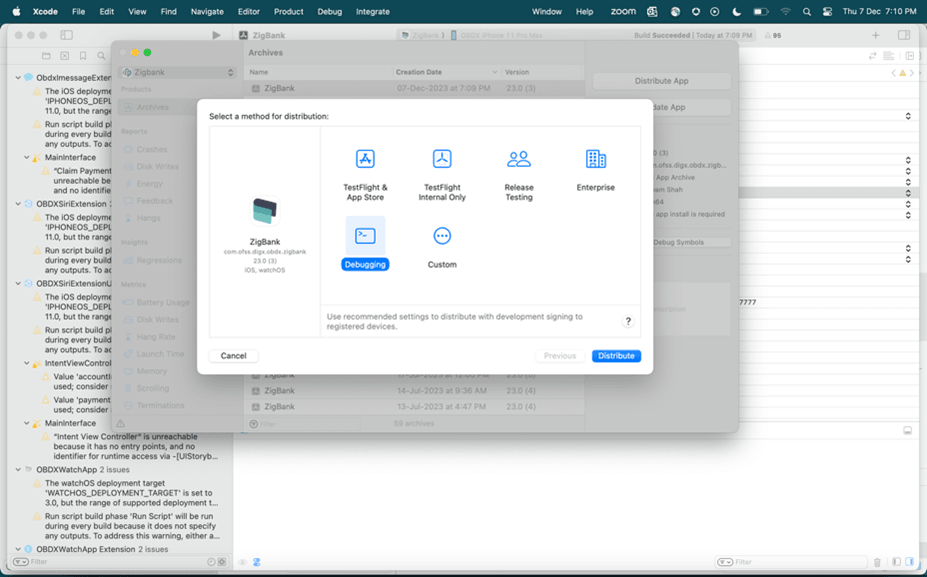The width and height of the screenshot is (927, 577).
Task: Select ZigBank archive dated 14-Jul-2023
Action: pos(414,391)
